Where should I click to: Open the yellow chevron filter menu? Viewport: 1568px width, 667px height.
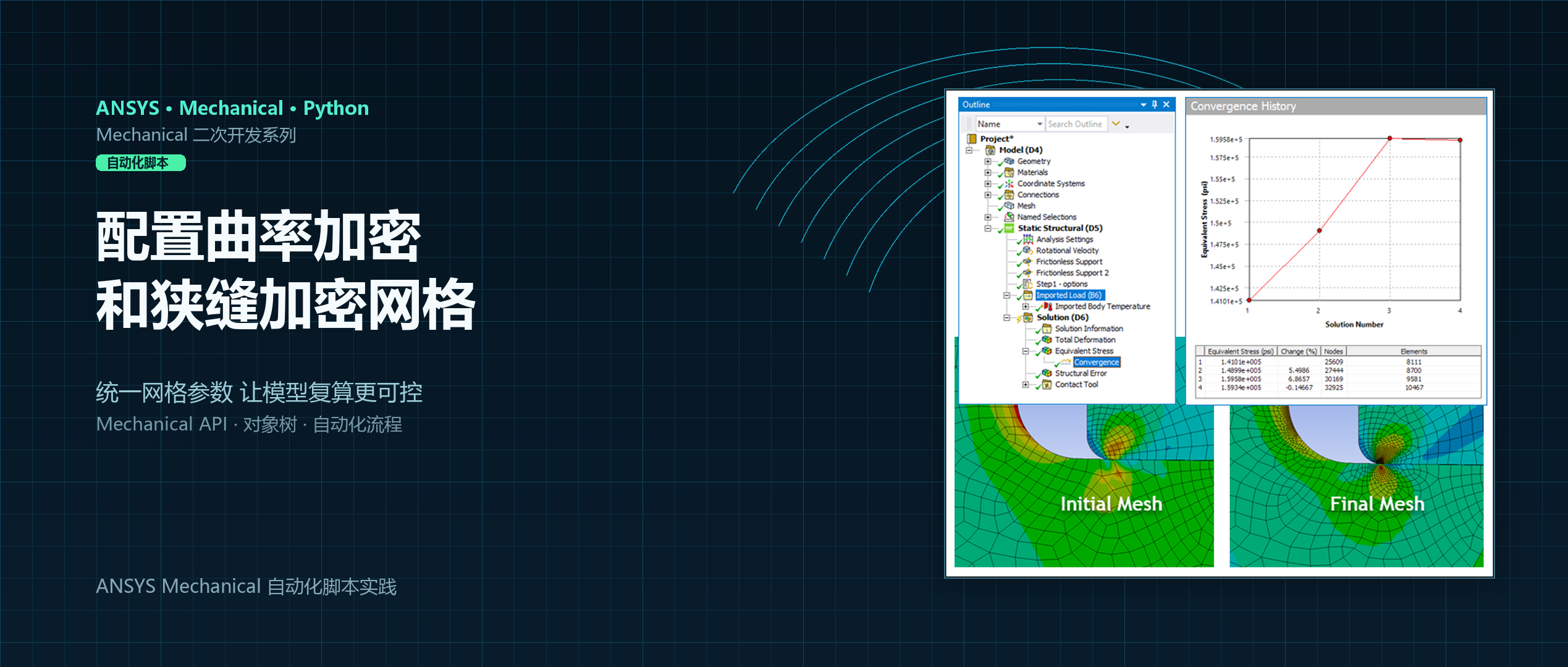[1116, 124]
